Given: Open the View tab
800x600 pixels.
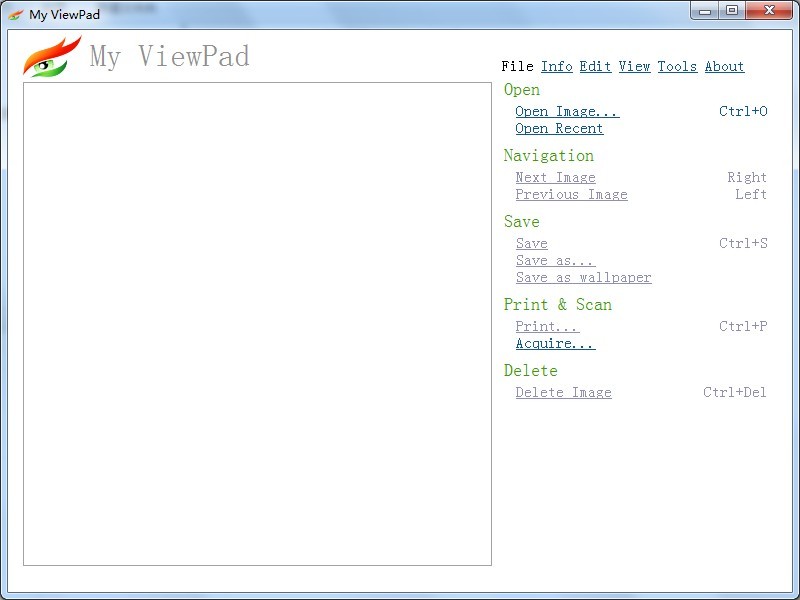Looking at the screenshot, I should click(x=634, y=66).
